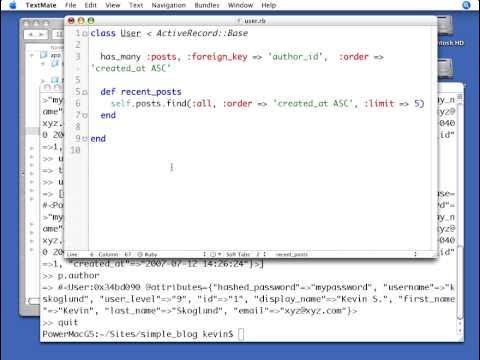Click the user.rb file icon in the title bar
Screen dimensions: 480x360
(239, 21)
